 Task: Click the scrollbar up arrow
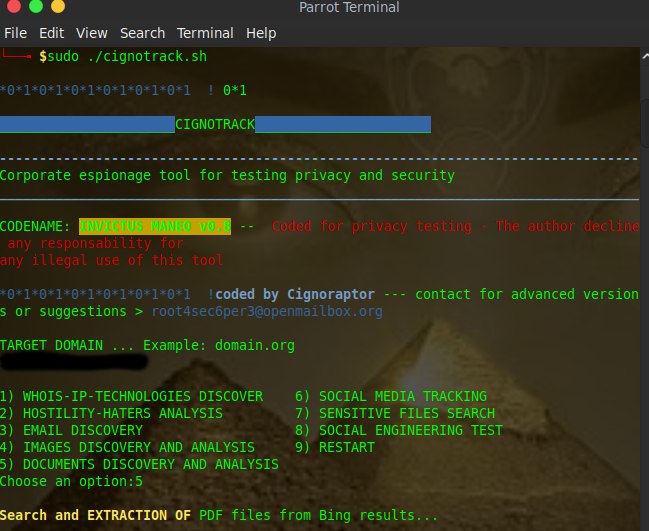click(645, 56)
